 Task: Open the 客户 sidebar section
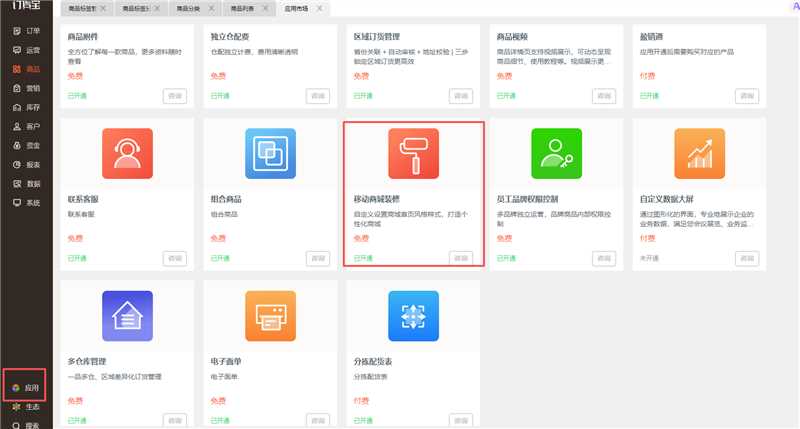26,127
